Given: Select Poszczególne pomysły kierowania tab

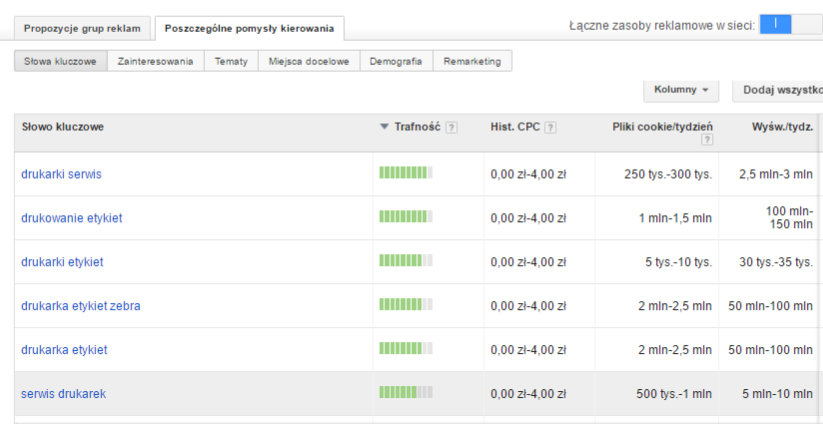Looking at the screenshot, I should 249,28.
